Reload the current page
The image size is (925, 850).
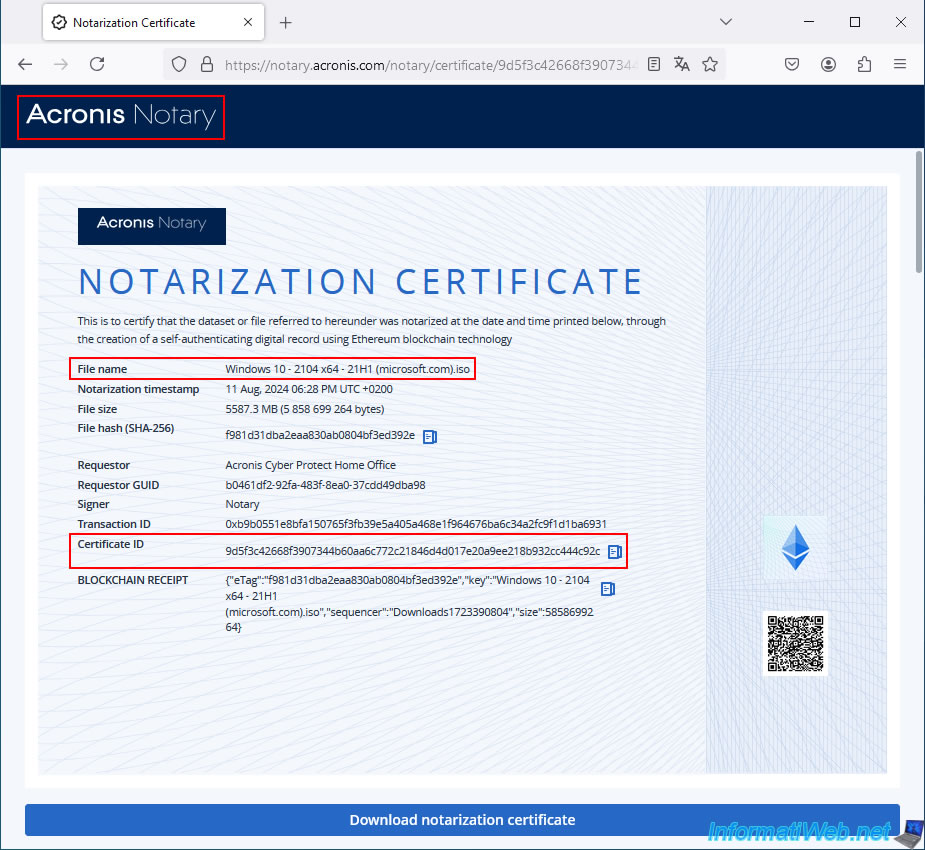coord(97,64)
